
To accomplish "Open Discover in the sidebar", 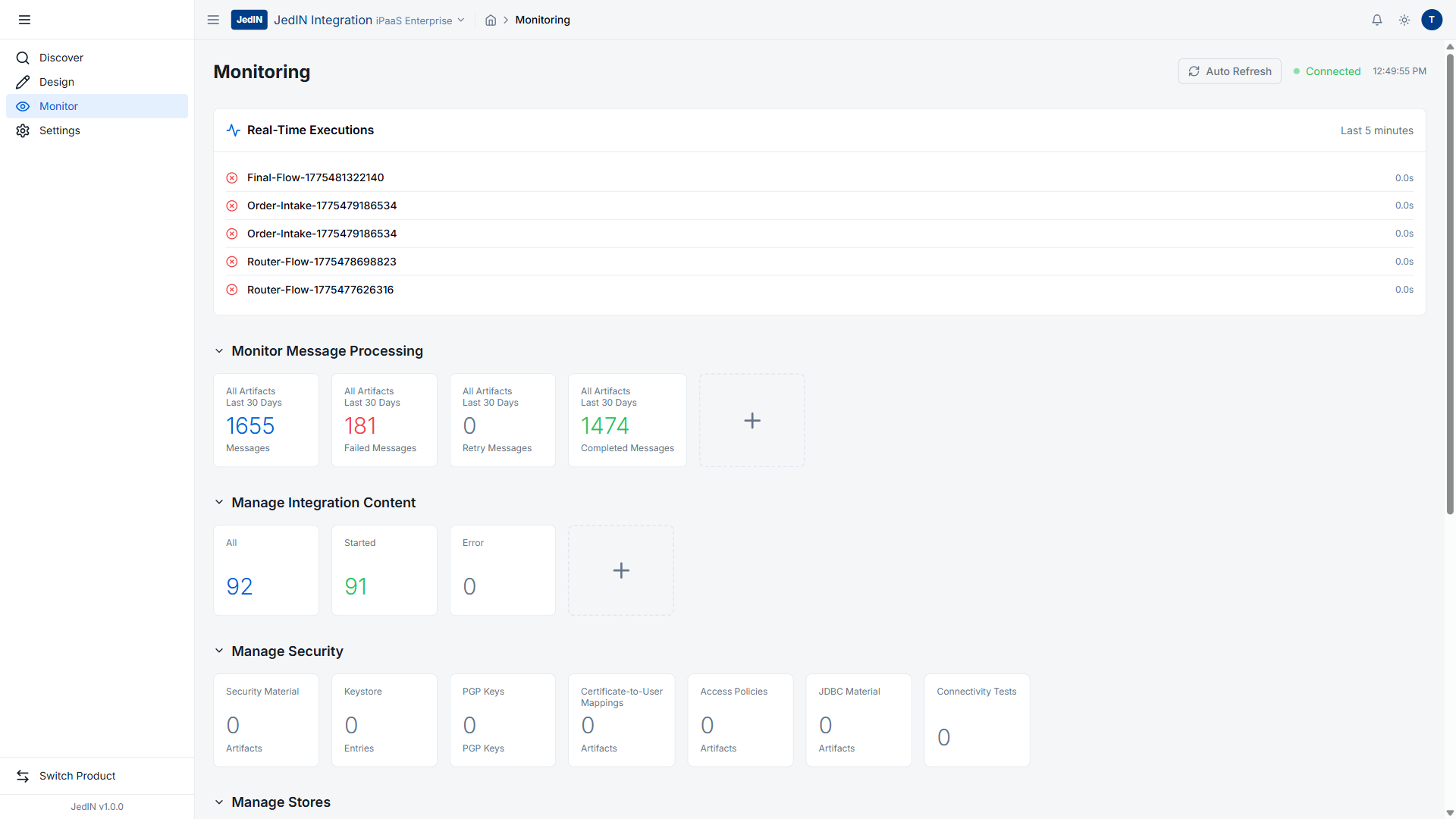I will 61,58.
